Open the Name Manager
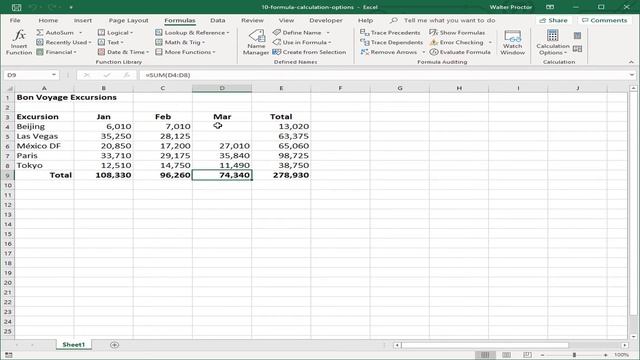Screen dimensions: 640x360 pos(256,42)
